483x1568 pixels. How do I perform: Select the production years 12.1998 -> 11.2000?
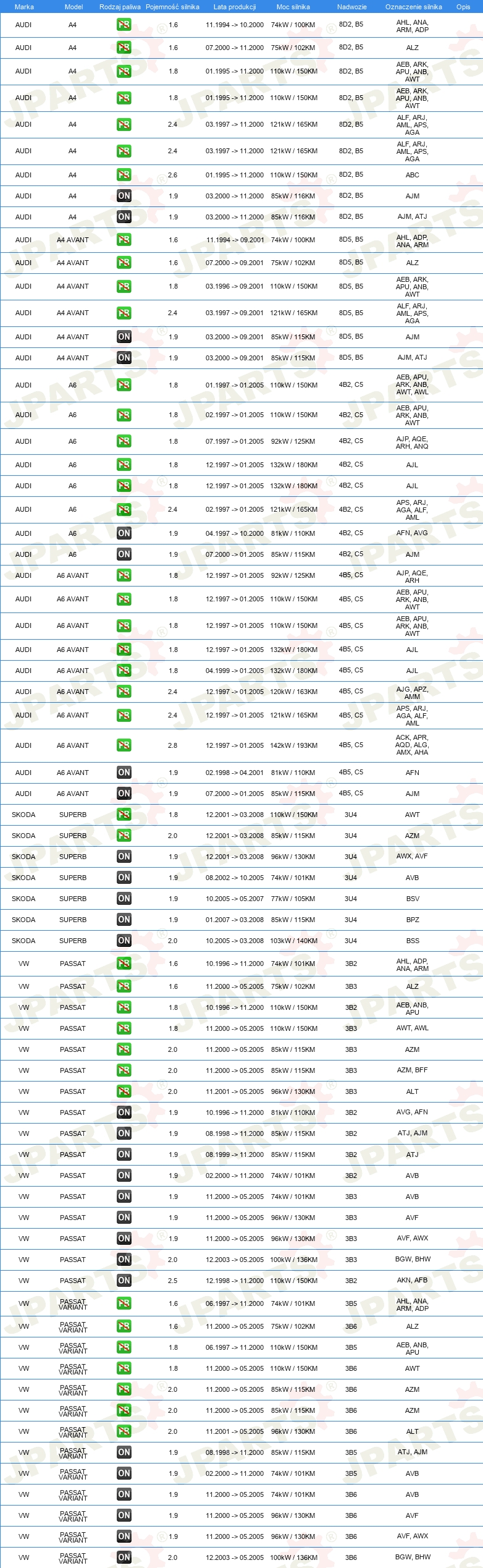(x=235, y=1281)
